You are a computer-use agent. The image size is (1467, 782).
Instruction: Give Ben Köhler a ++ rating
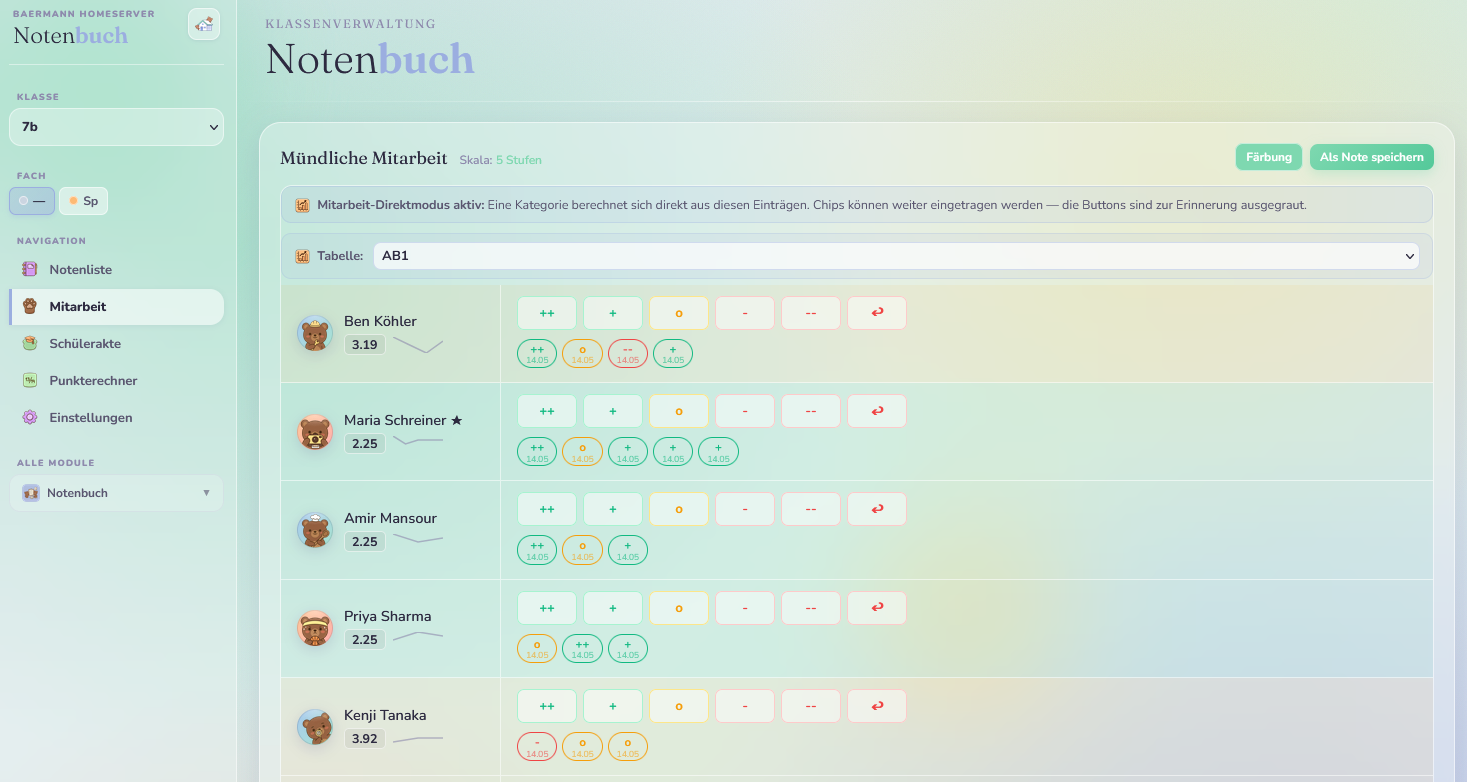click(547, 313)
